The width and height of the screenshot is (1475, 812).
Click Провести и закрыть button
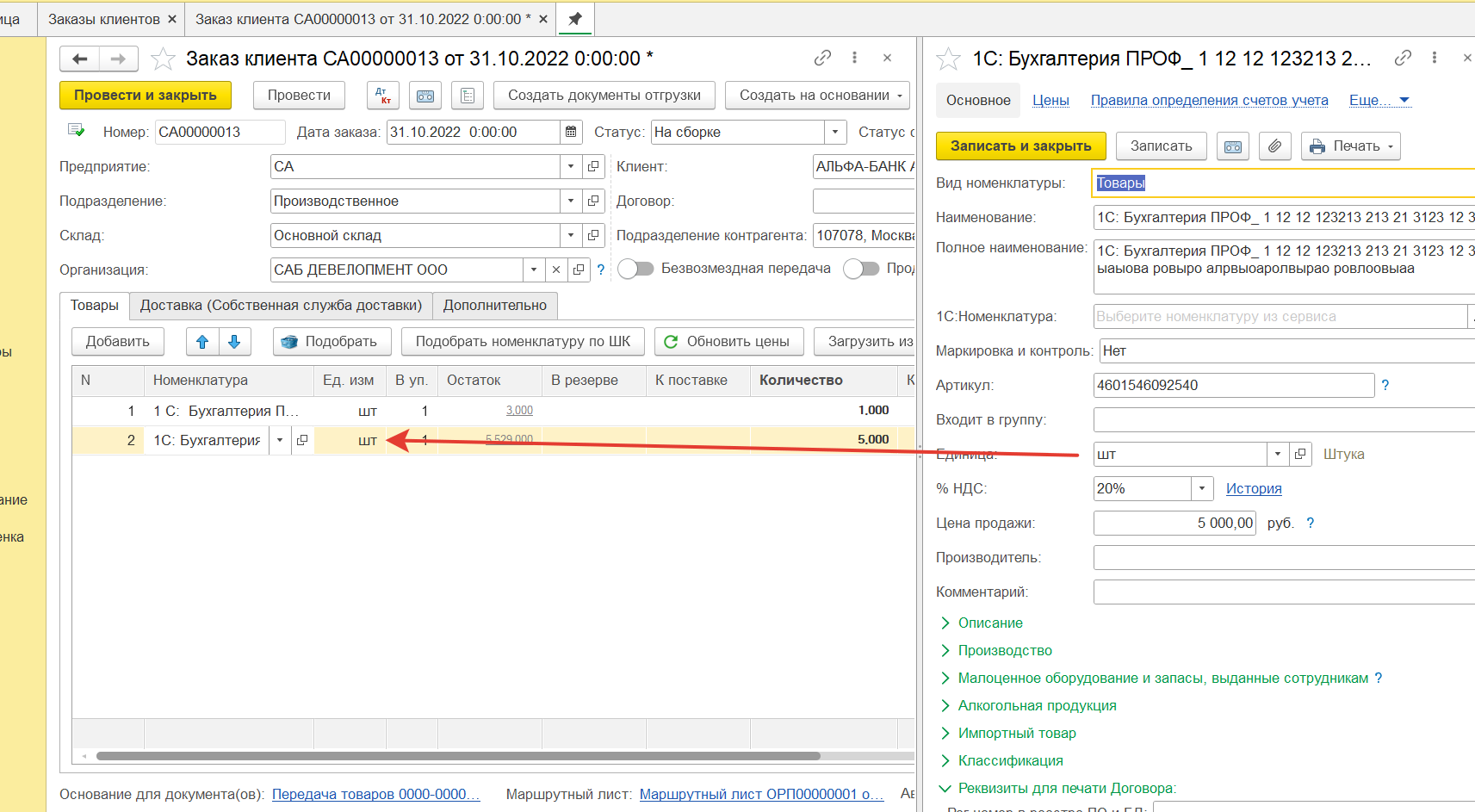[146, 96]
